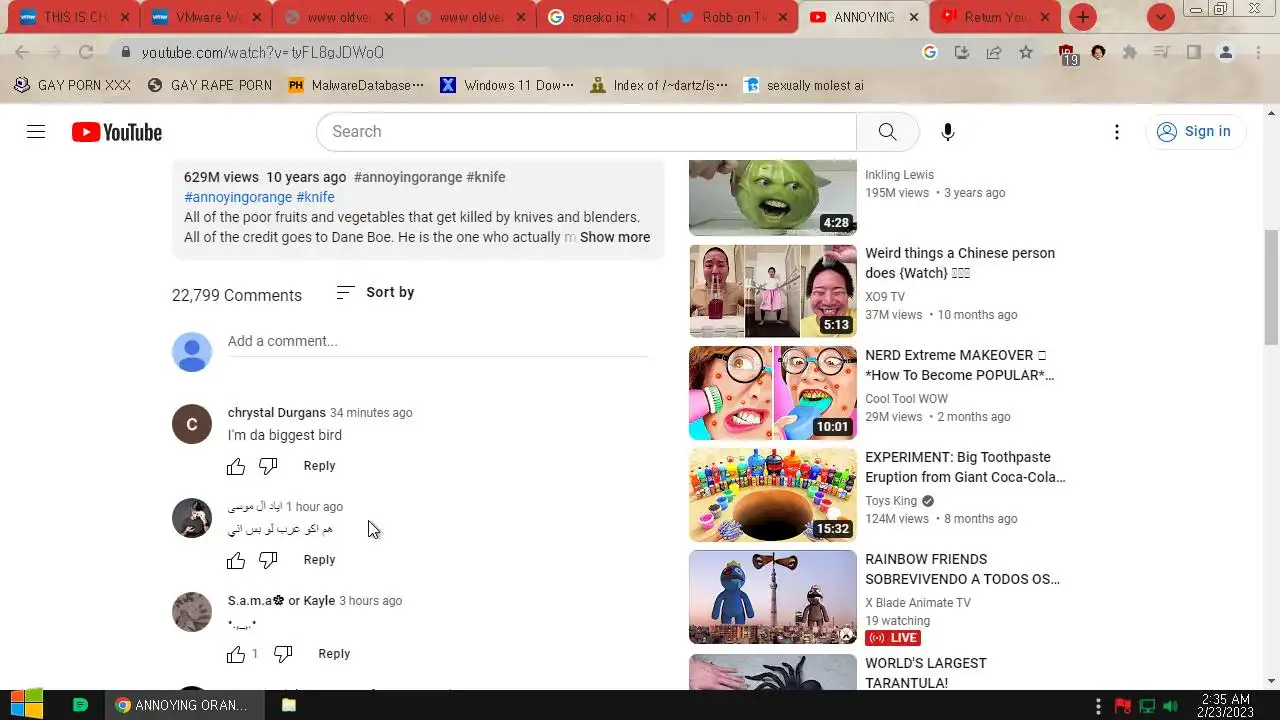Switch to sneako iq Google tab
This screenshot has height=720, width=1280.
(600, 17)
